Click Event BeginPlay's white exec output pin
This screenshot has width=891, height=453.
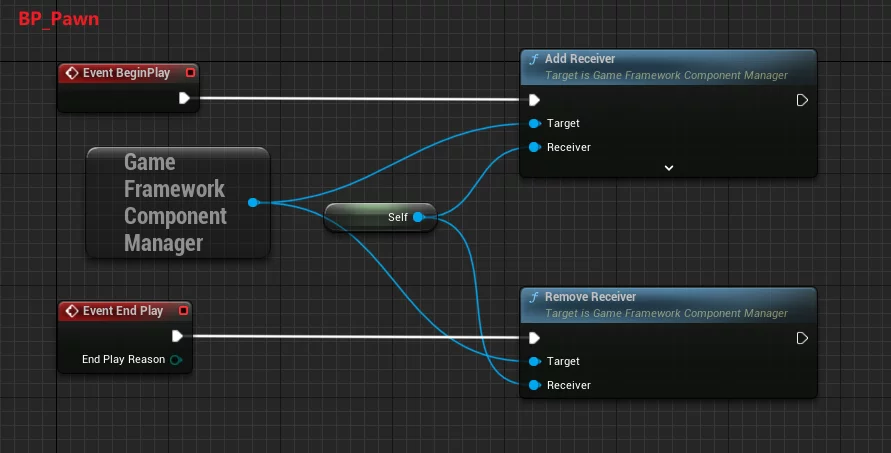(184, 98)
